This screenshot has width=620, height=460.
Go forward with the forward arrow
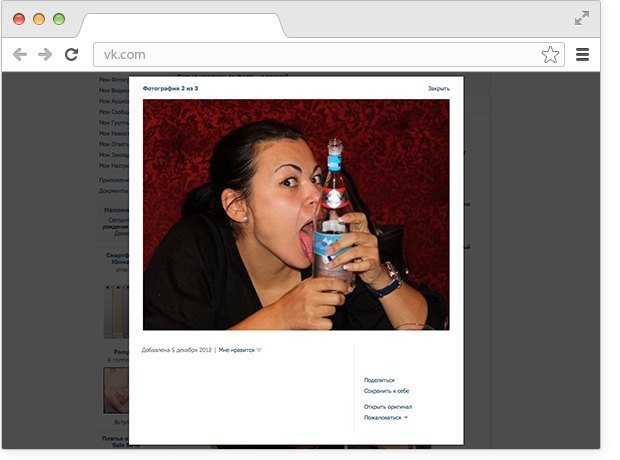click(x=45, y=54)
